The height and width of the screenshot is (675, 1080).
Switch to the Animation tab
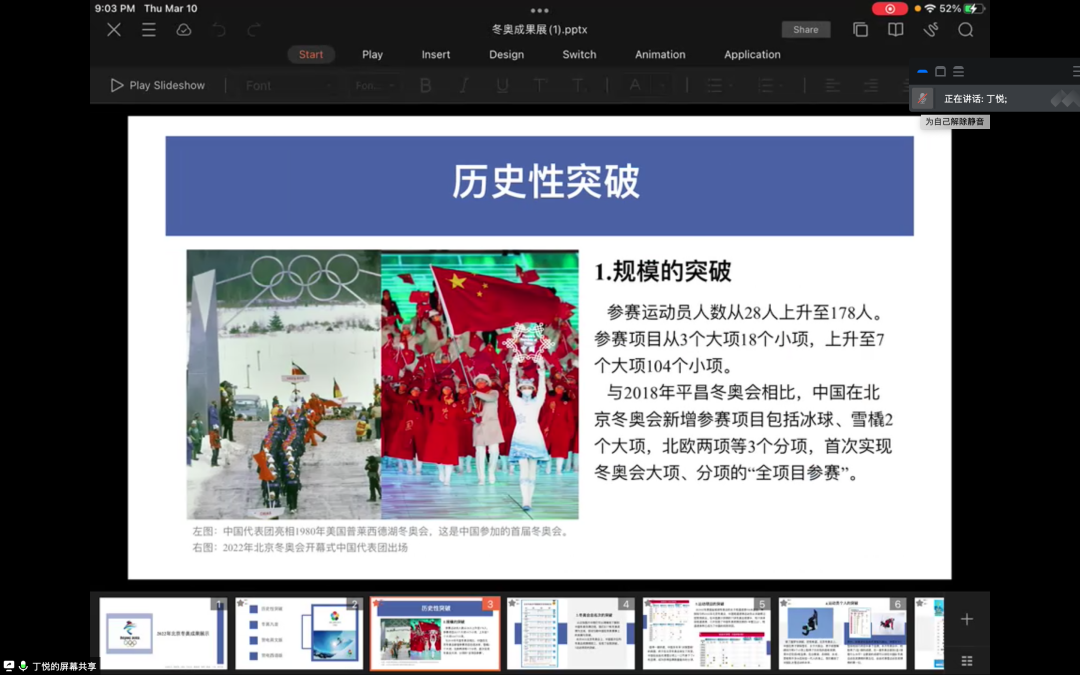660,55
